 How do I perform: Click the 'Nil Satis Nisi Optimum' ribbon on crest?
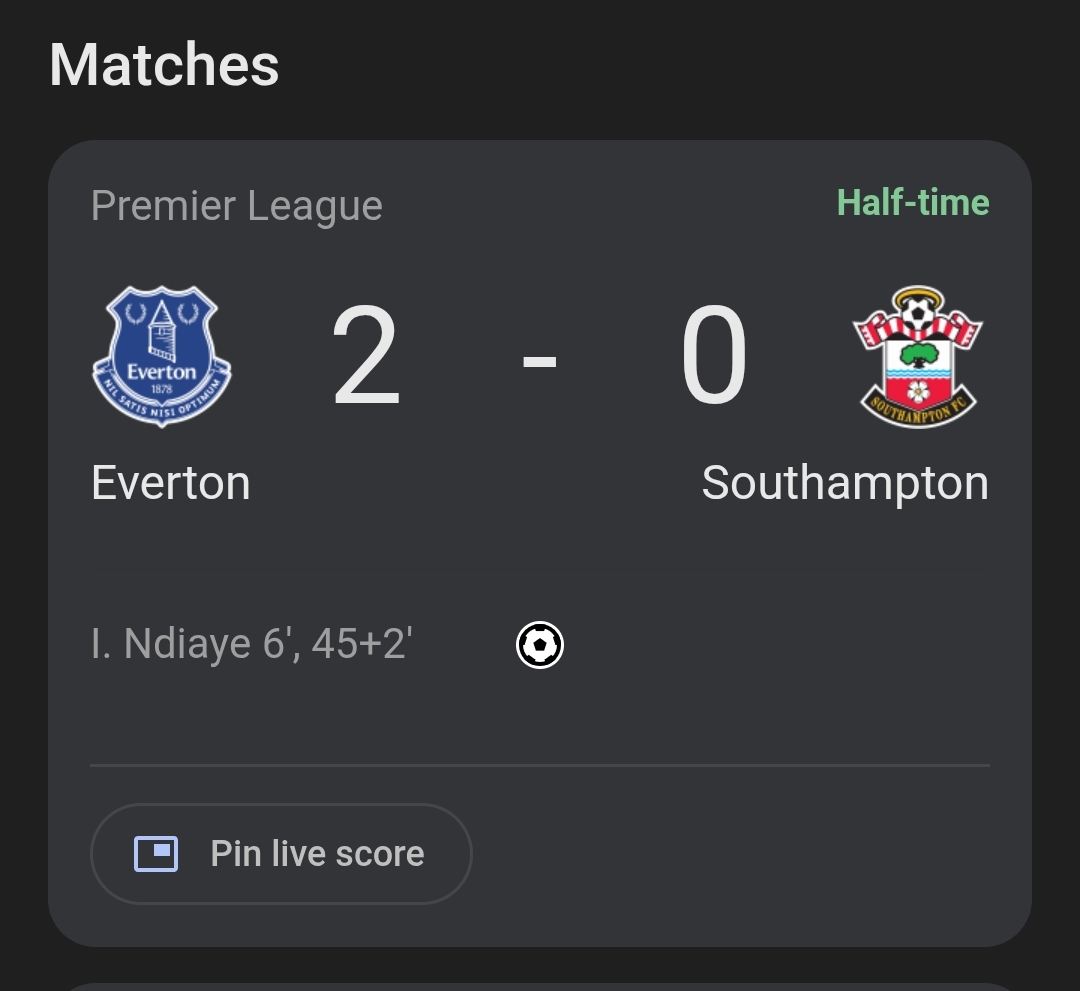click(x=162, y=405)
